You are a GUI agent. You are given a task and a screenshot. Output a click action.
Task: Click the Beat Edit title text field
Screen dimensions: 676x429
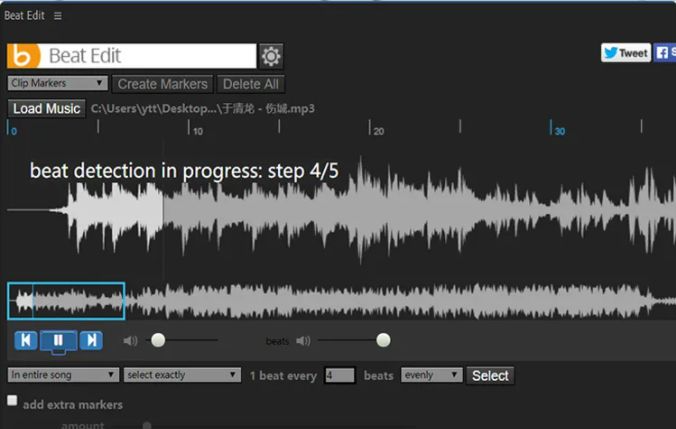click(149, 56)
